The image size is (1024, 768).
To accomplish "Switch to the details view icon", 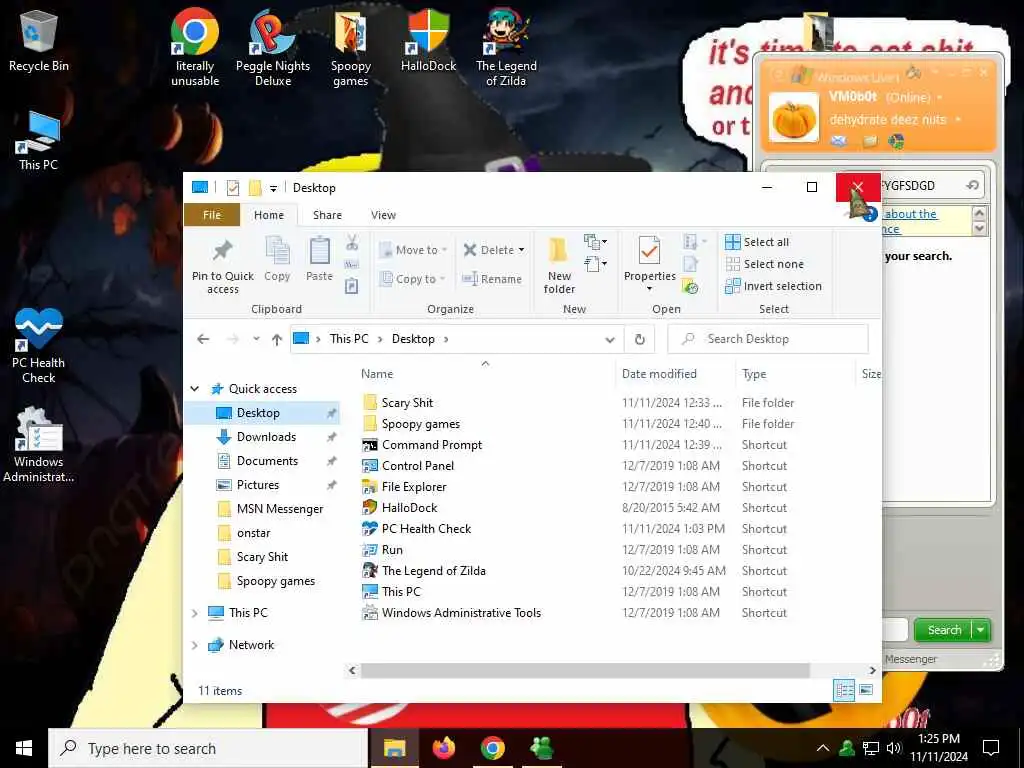I will coord(844,690).
